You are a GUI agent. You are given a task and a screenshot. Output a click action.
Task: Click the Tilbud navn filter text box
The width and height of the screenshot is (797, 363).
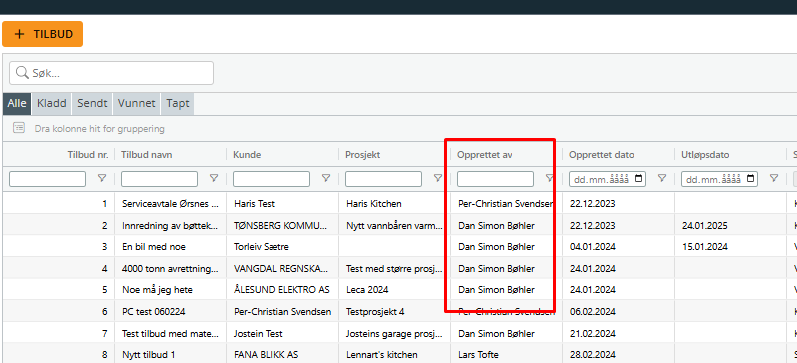[159, 179]
